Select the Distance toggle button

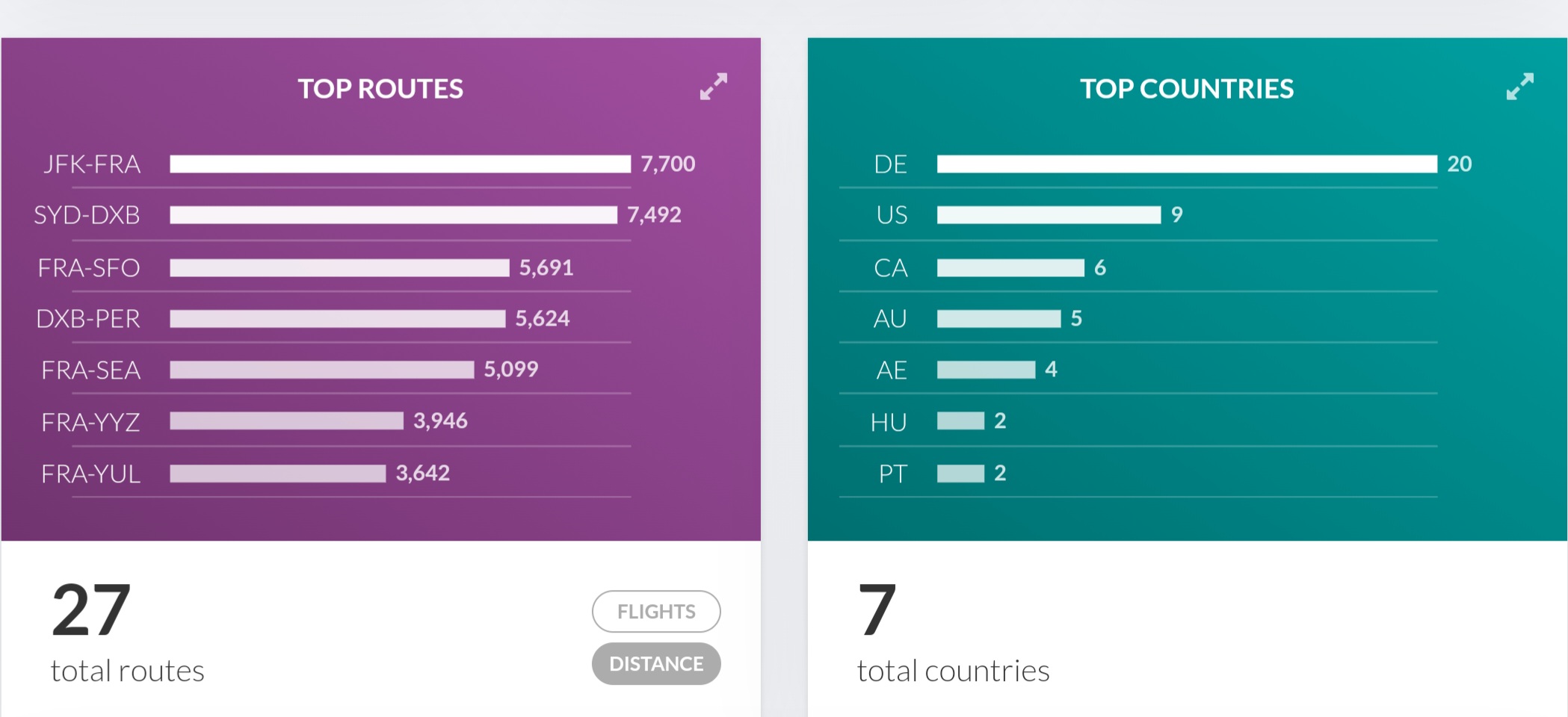(656, 664)
